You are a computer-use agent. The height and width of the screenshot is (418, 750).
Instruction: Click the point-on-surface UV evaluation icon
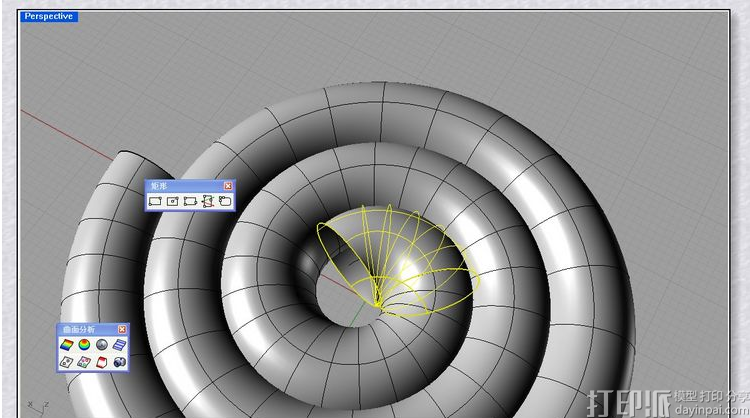click(x=66, y=362)
